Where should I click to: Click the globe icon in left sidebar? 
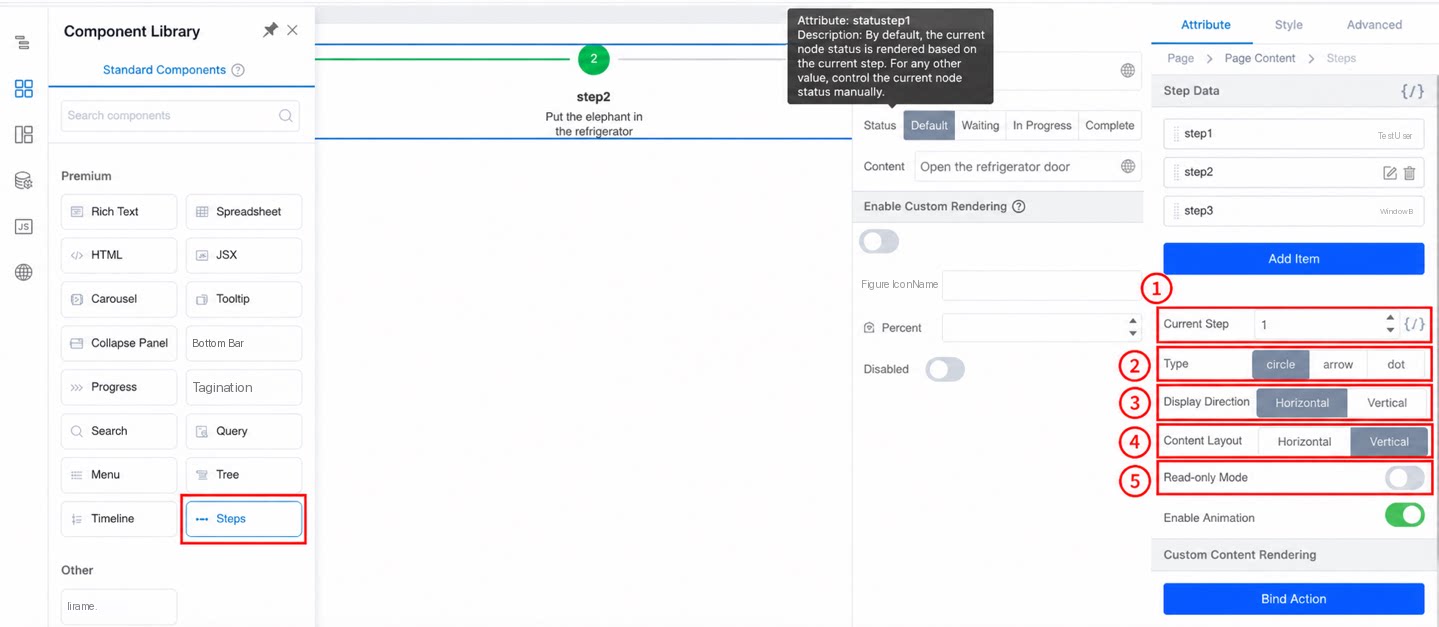pyautogui.click(x=23, y=273)
